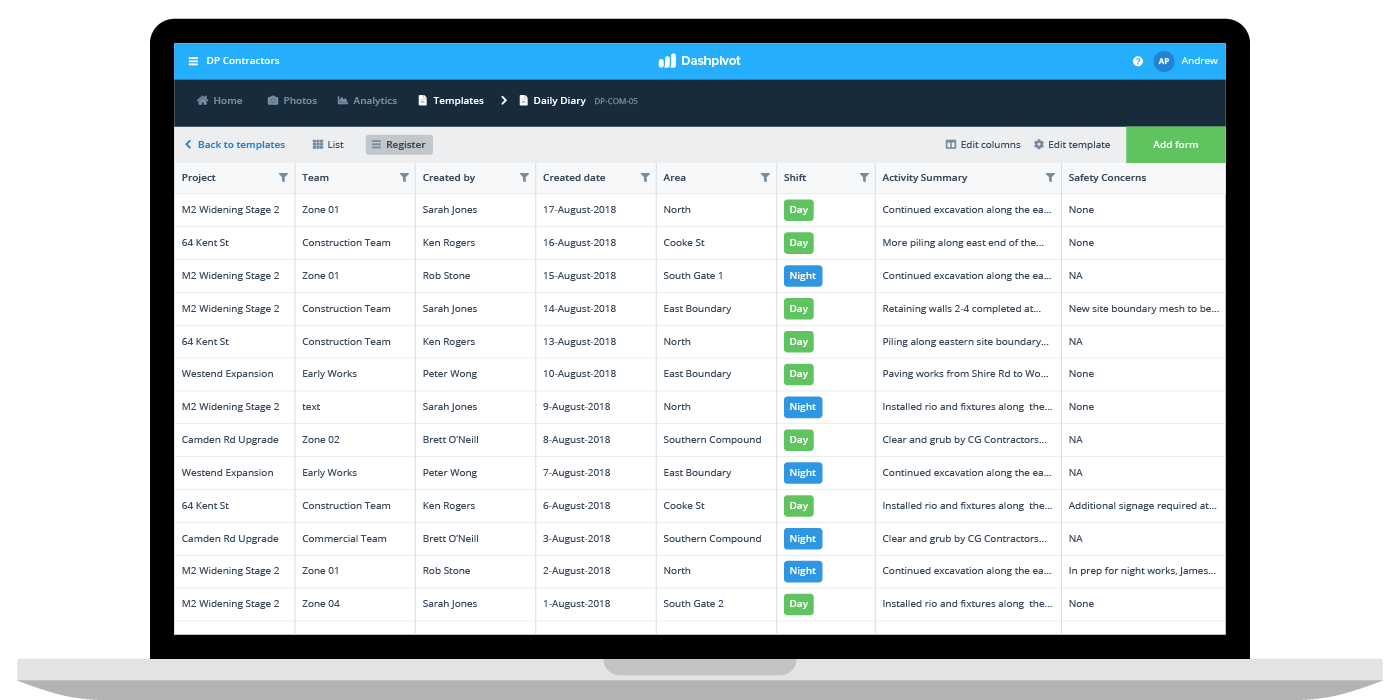
Task: Open the Area column filter menu
Action: point(764,177)
